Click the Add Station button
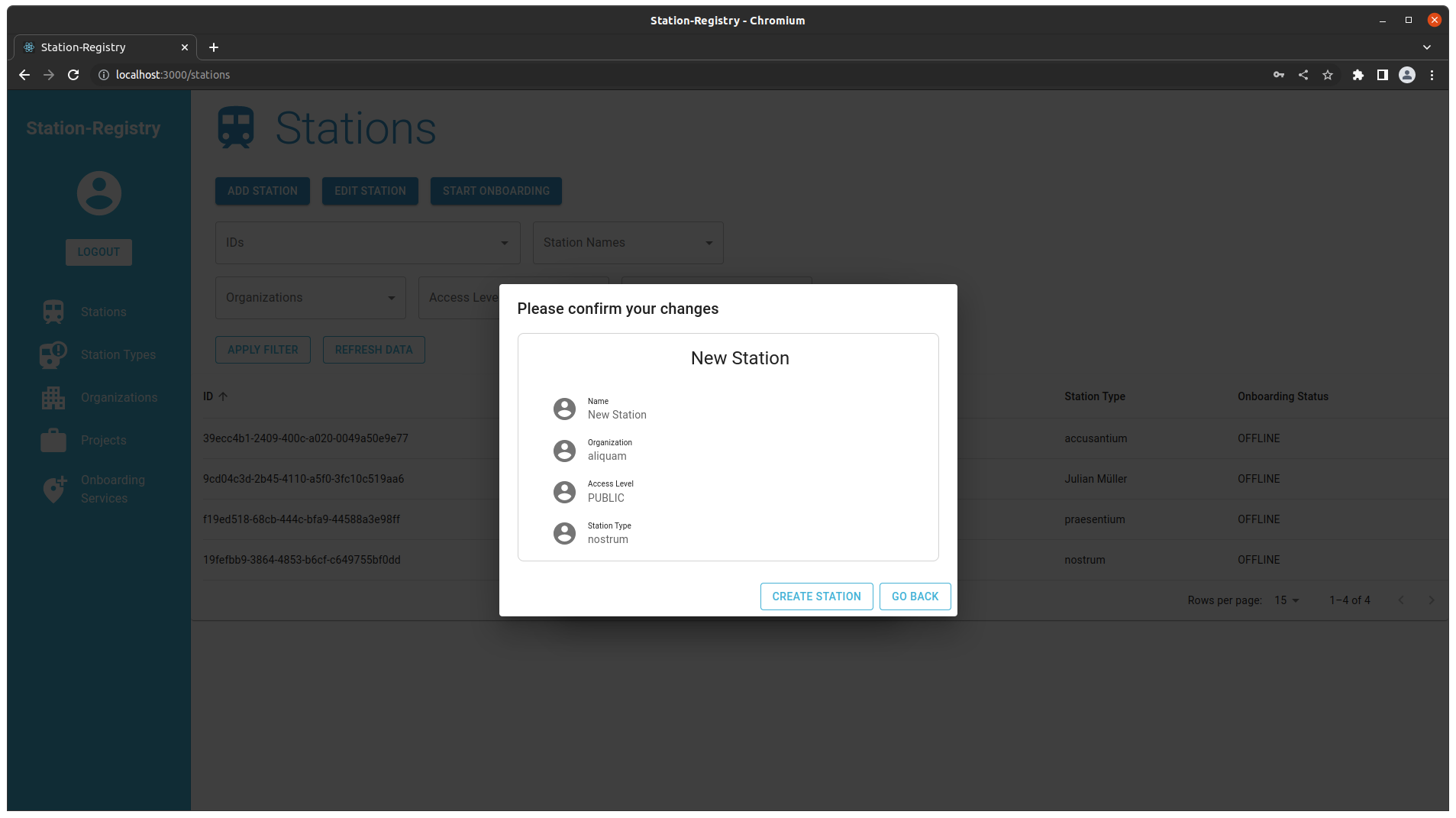Viewport: 1456px width, 818px height. [x=263, y=191]
